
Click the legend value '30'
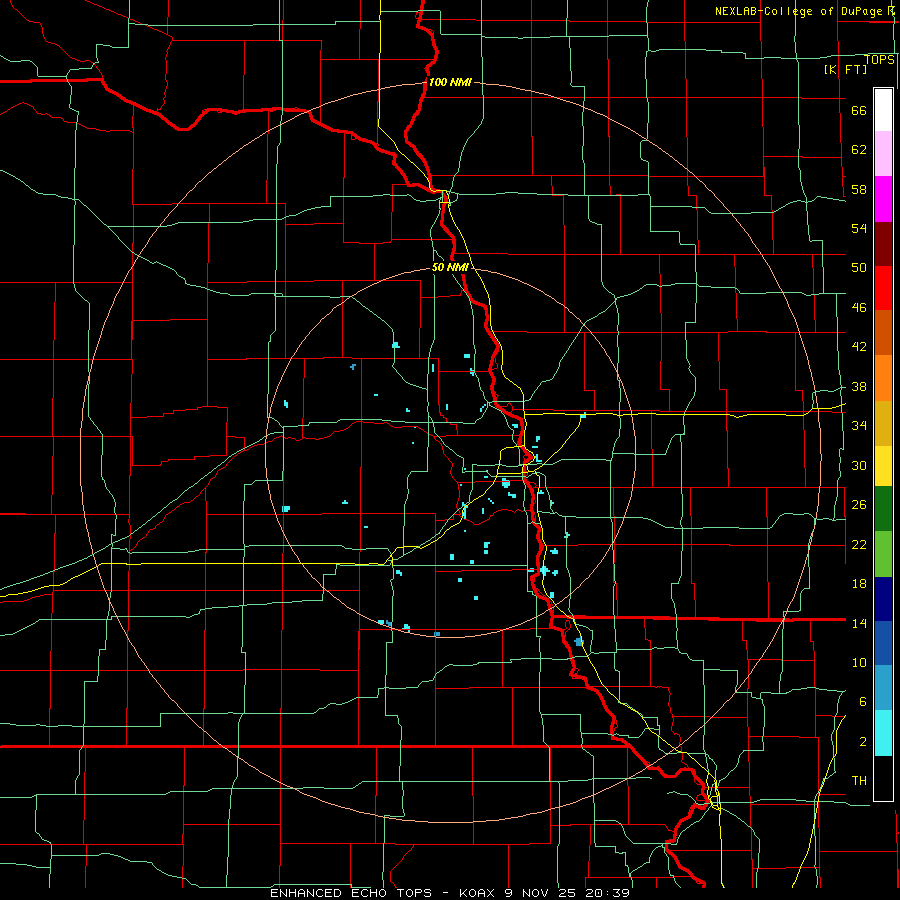pos(859,465)
